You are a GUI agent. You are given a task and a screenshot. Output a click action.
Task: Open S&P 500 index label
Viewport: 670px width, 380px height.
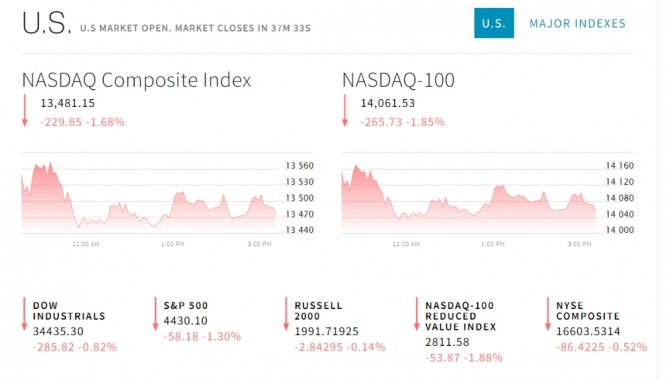coord(185,306)
